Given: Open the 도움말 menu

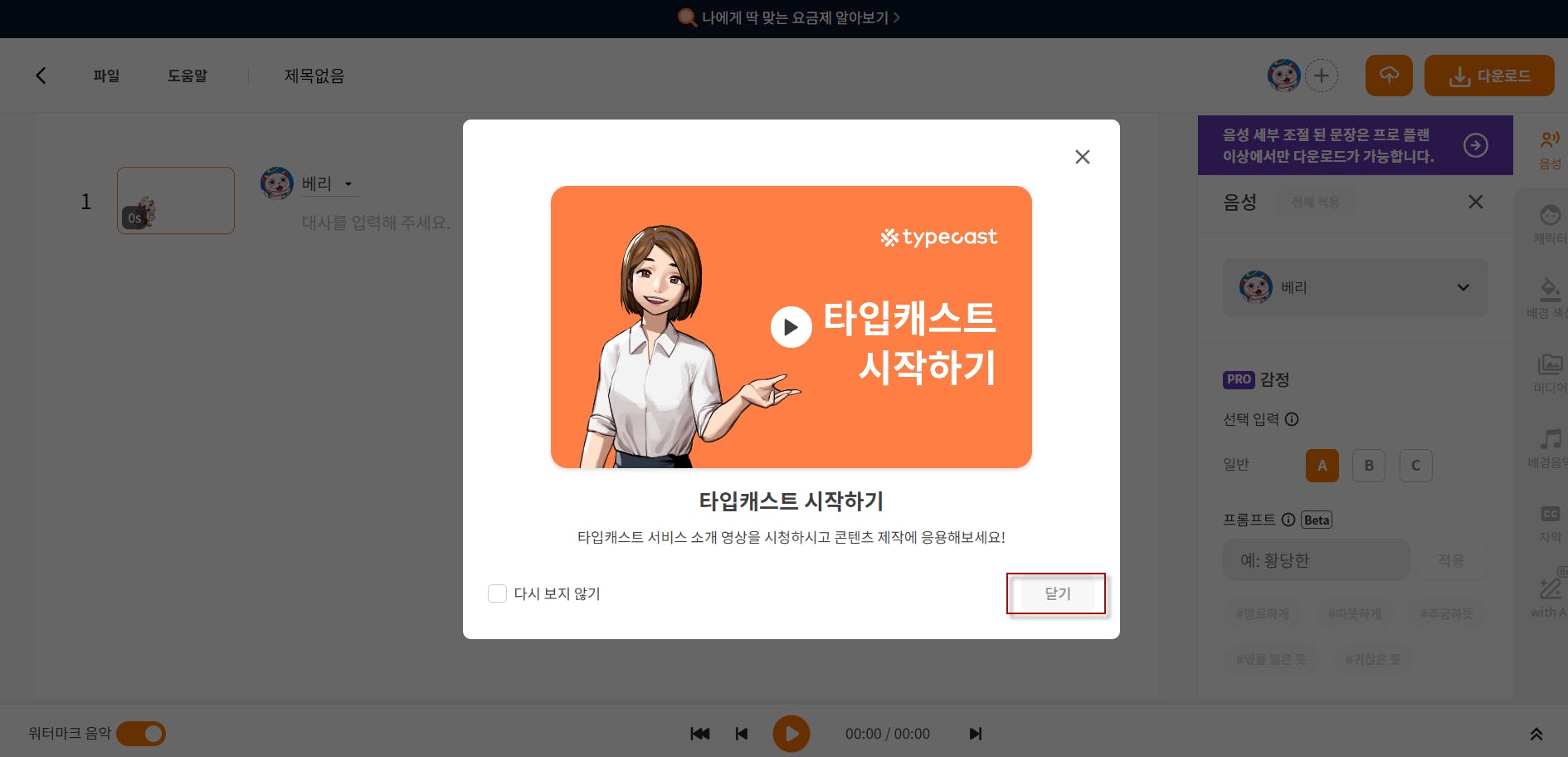Looking at the screenshot, I should pos(187,76).
